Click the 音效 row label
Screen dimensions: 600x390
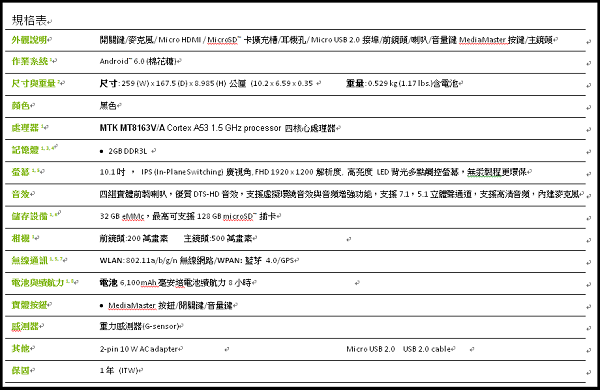(x=21, y=194)
